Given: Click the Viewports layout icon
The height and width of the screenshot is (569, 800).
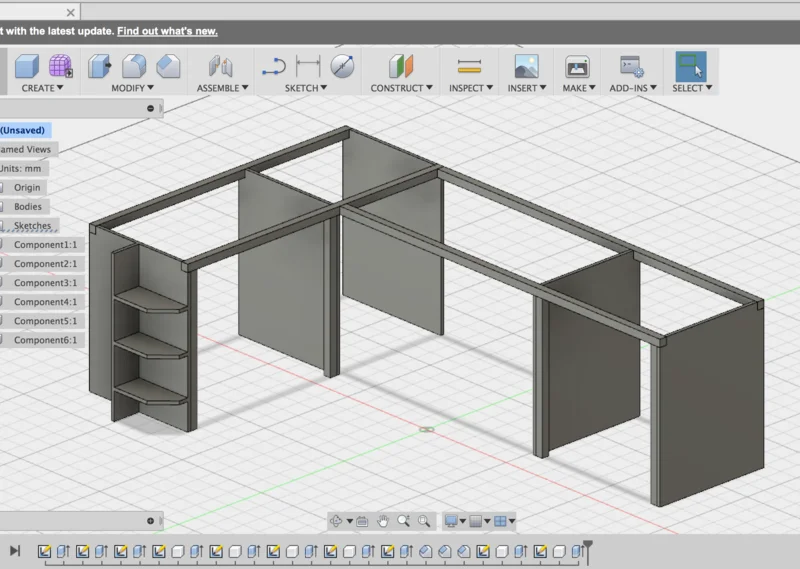Looking at the screenshot, I should [x=501, y=521].
